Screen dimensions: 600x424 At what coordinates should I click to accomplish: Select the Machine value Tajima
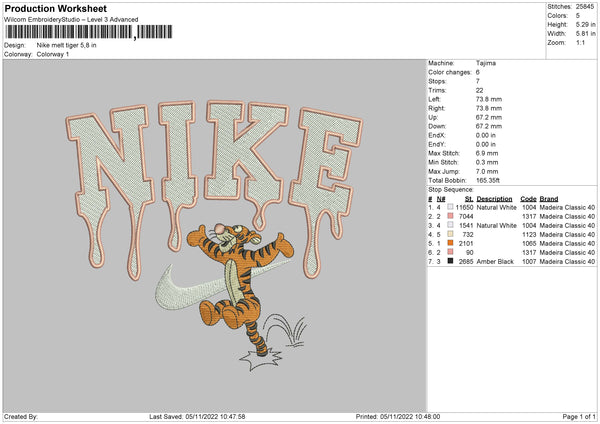click(486, 63)
